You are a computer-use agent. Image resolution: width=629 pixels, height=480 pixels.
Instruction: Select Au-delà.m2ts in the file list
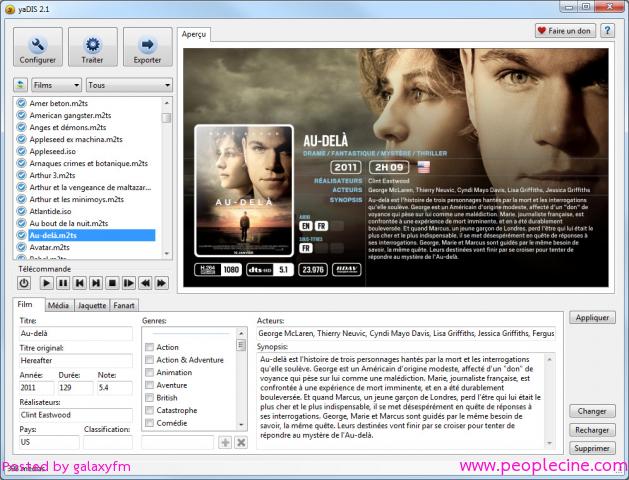coord(92,235)
